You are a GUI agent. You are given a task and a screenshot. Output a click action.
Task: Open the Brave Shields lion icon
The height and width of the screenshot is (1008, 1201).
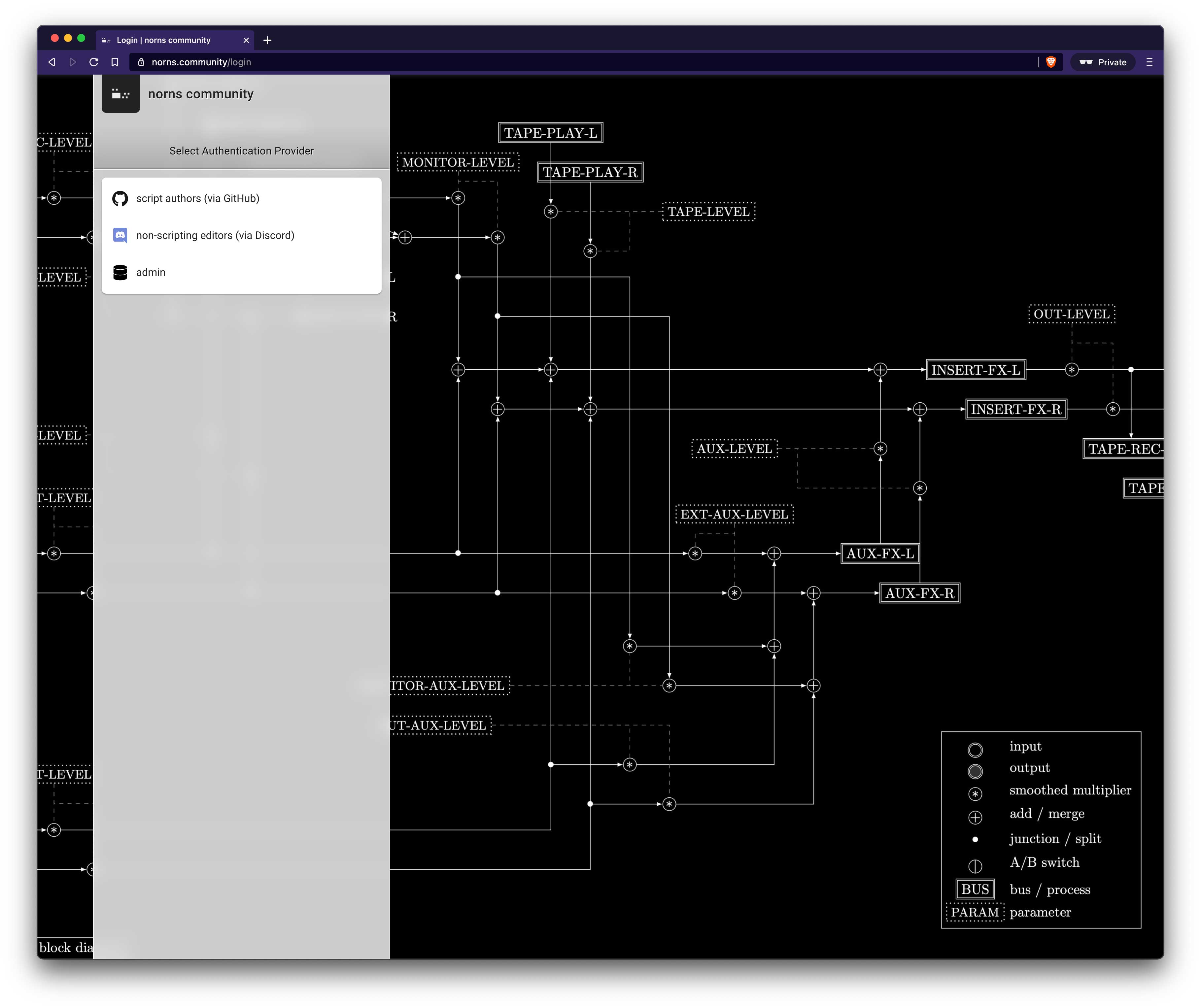pos(1050,62)
